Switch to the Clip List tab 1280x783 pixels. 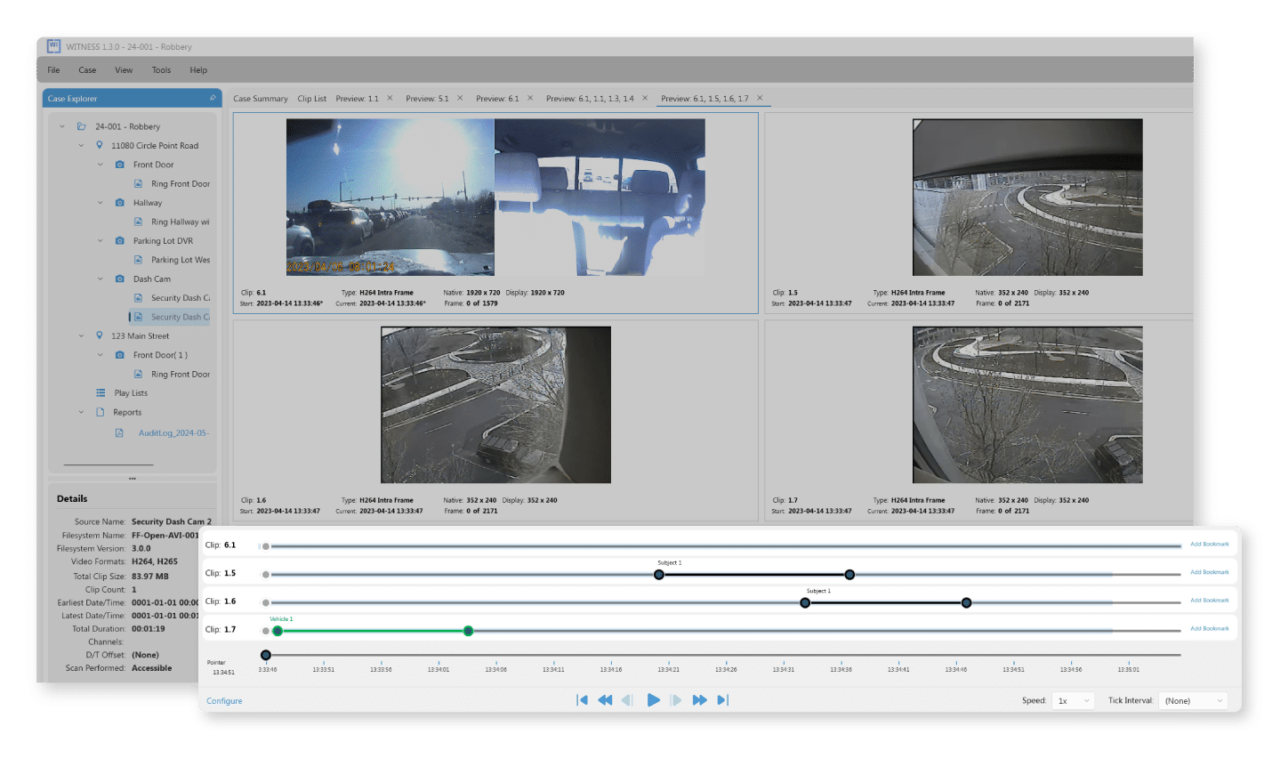tap(311, 98)
